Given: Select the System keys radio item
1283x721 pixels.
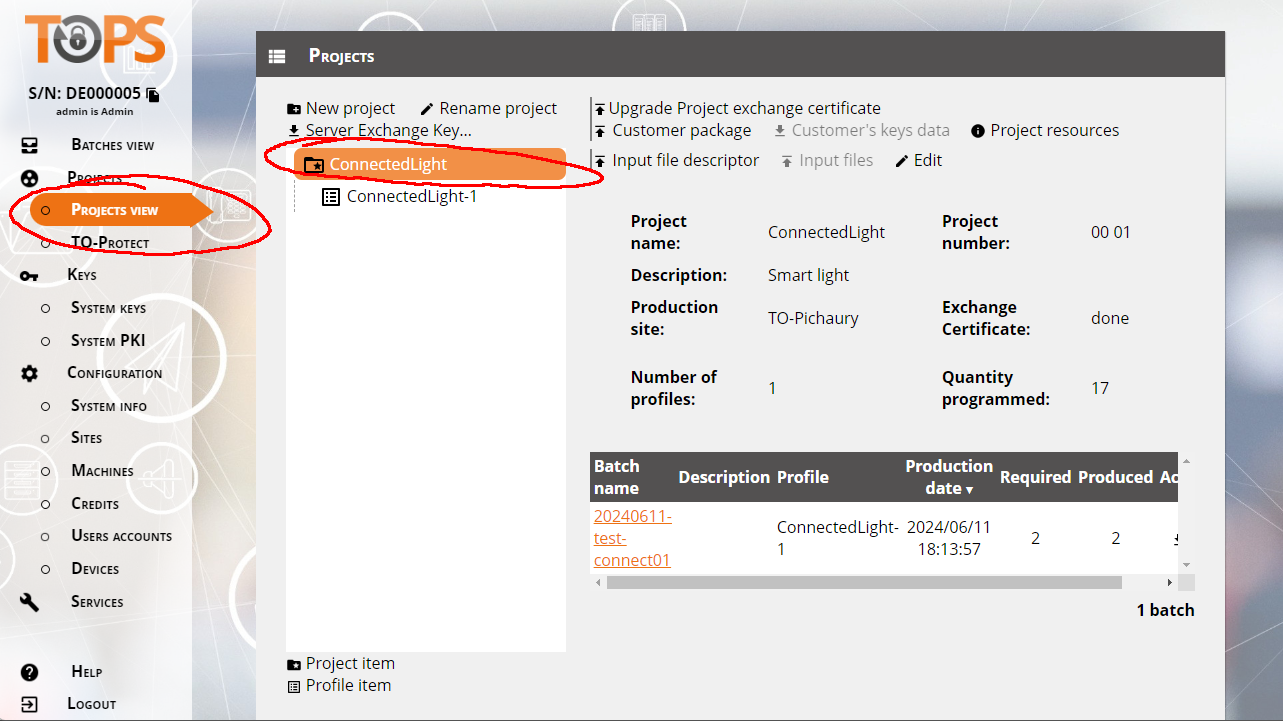Looking at the screenshot, I should (45, 308).
